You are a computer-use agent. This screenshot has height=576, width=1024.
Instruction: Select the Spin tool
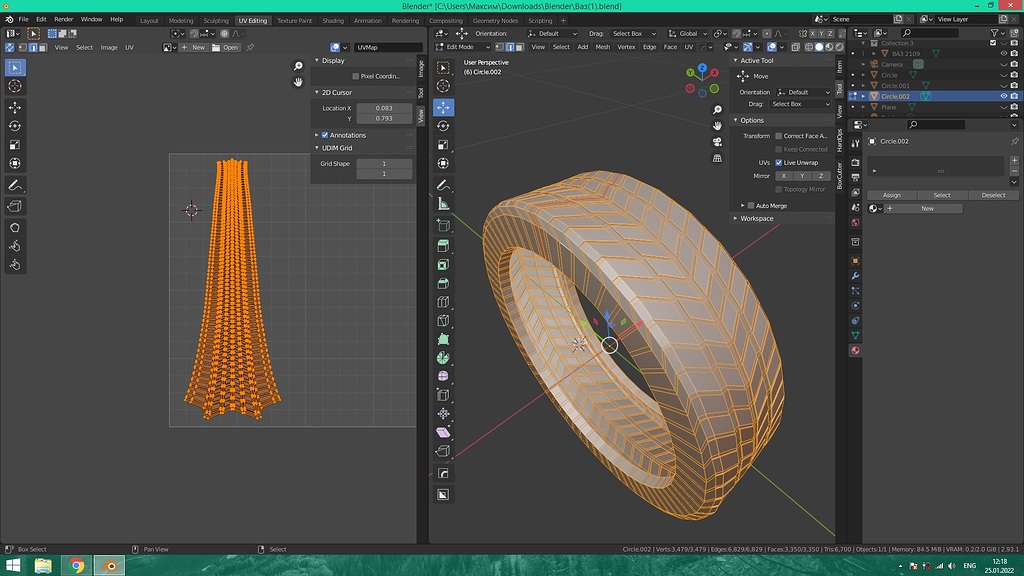point(443,358)
